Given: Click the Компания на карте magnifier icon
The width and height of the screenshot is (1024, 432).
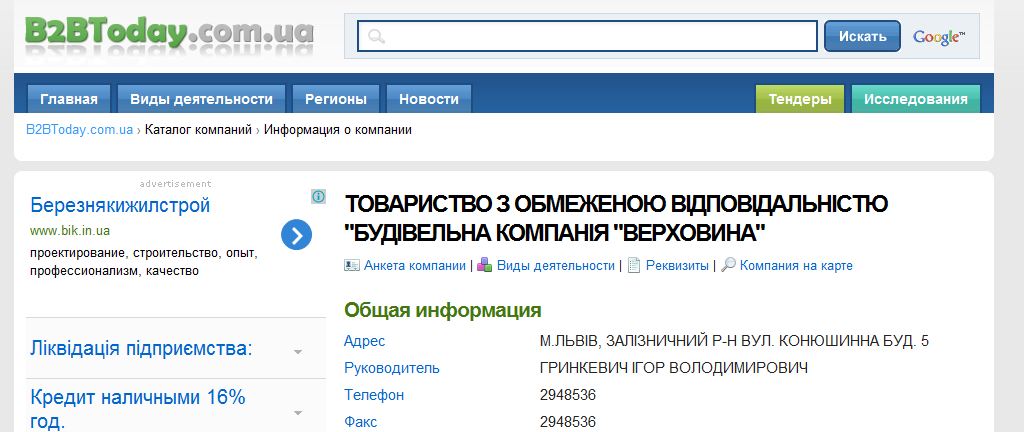Looking at the screenshot, I should (x=729, y=266).
